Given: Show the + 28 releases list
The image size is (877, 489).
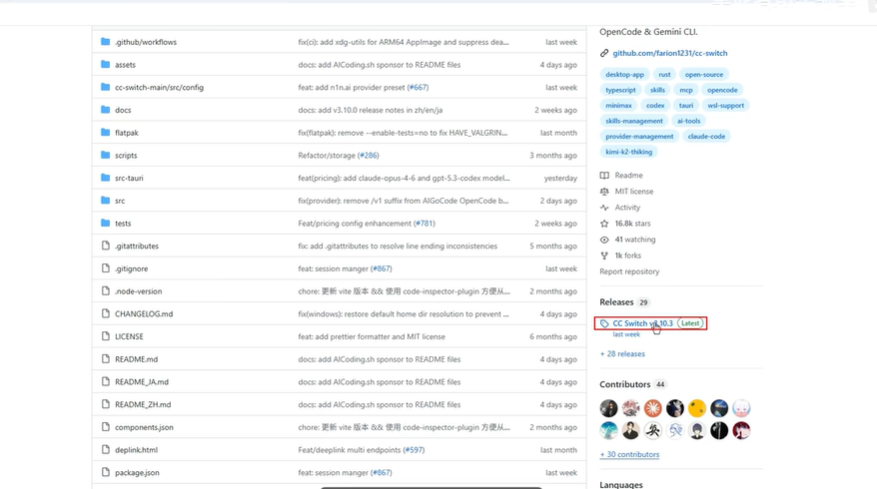Looking at the screenshot, I should (622, 354).
